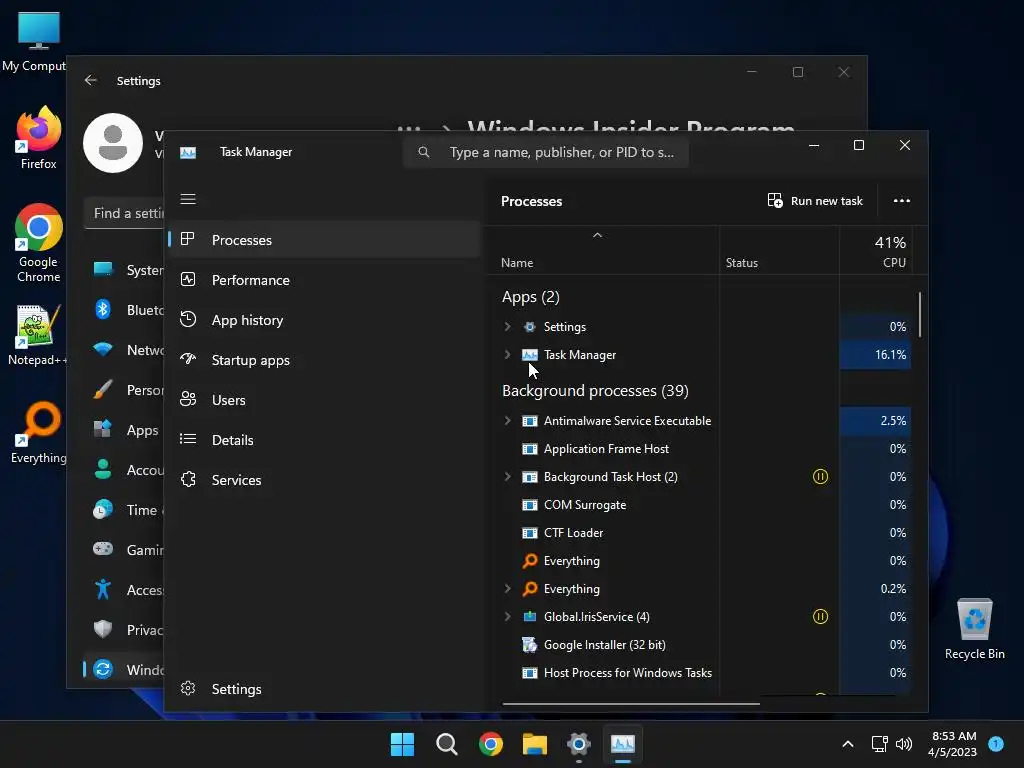Expand the Settings app row

coord(507,327)
